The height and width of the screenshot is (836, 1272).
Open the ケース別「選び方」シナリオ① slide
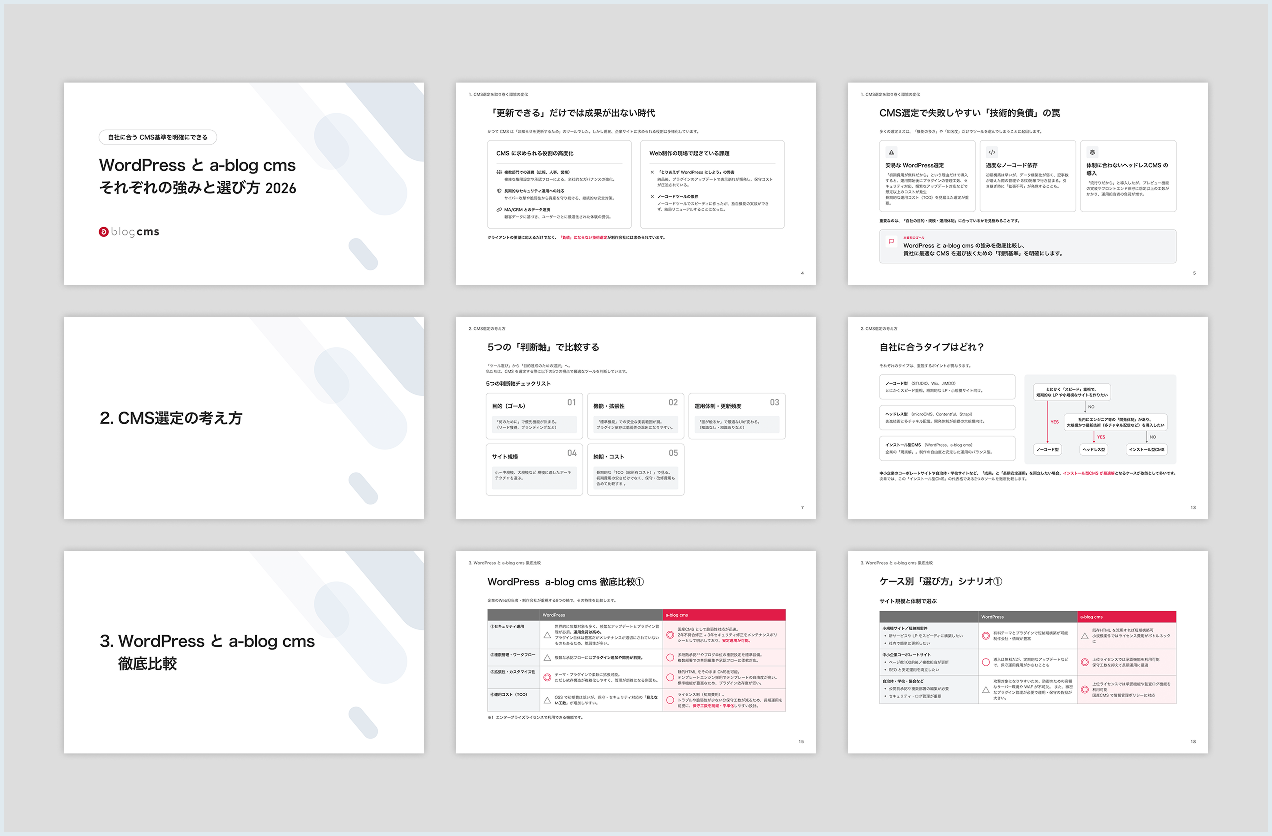coord(1027,652)
